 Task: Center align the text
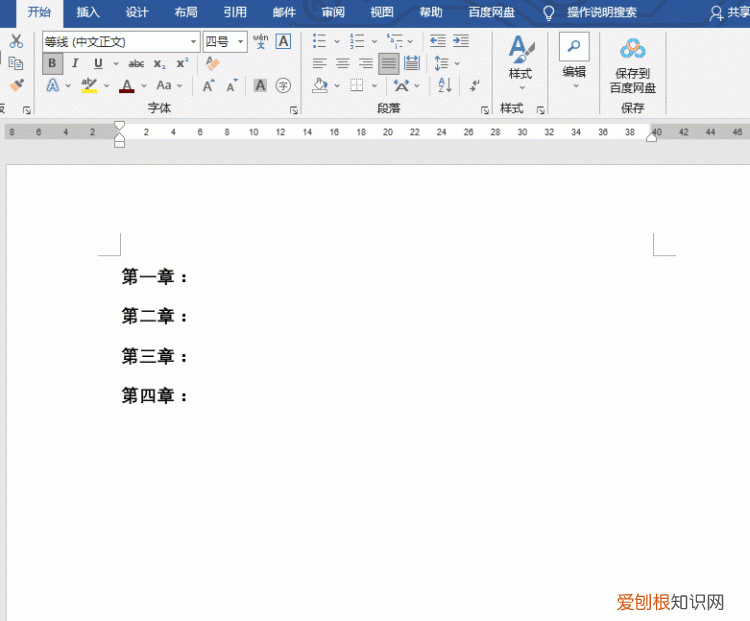click(342, 63)
